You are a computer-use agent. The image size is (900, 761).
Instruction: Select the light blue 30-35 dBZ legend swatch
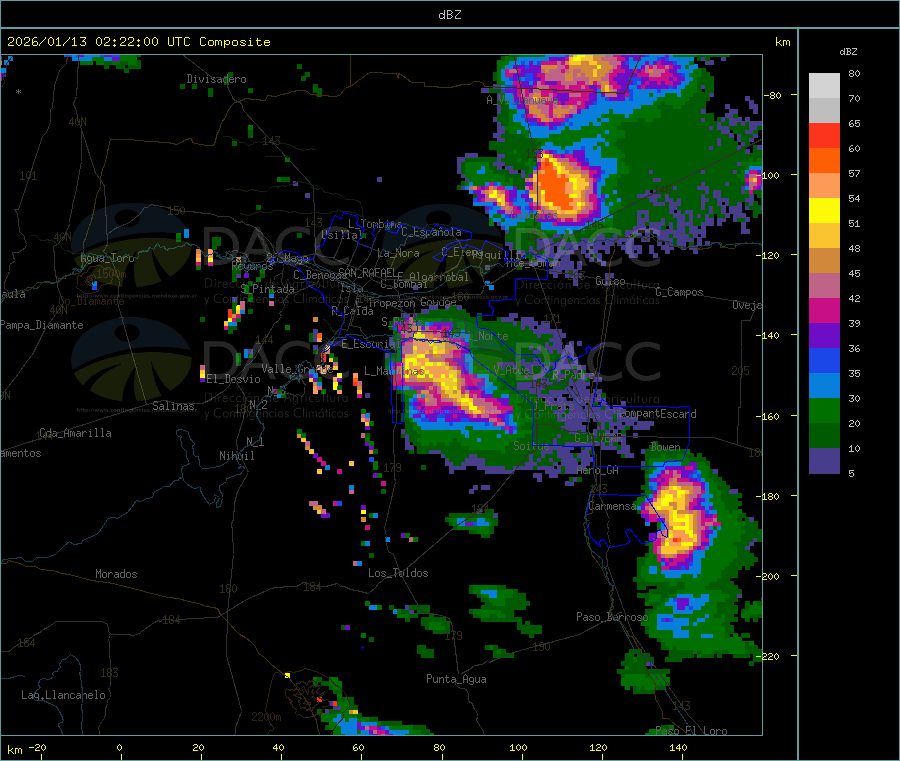coord(824,386)
